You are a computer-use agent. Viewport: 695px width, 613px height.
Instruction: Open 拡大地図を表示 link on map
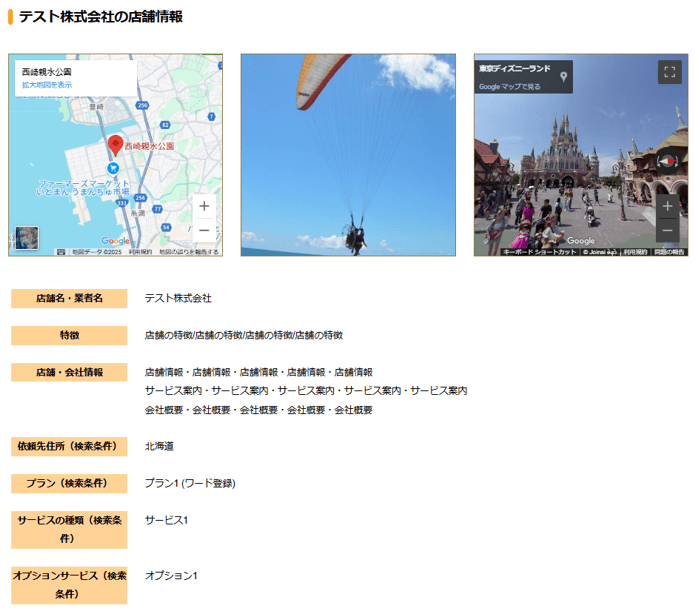47,85
